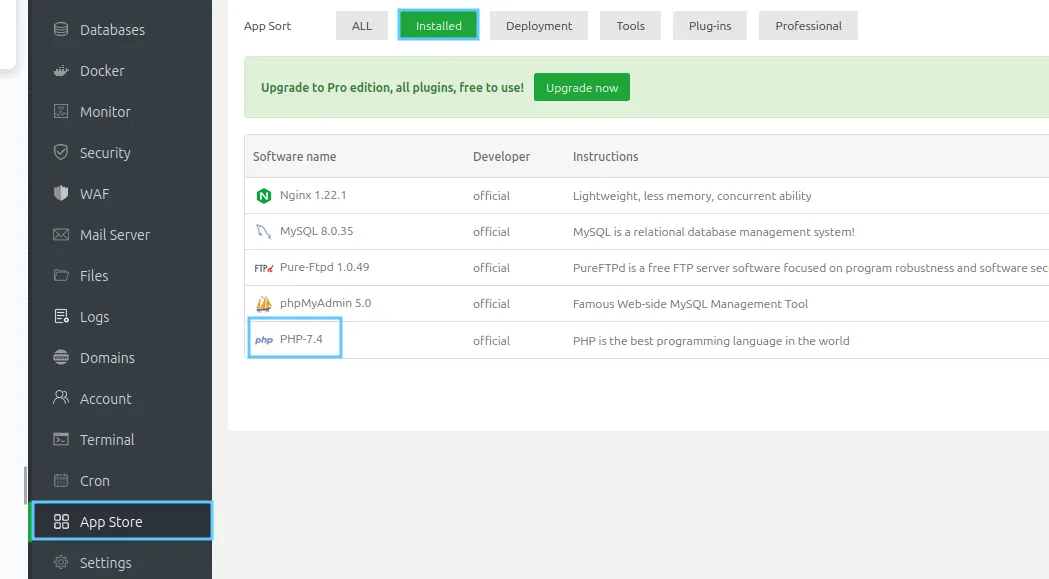Screen dimensions: 1049x579
Task: Click the Logs icon in sidebar
Action: point(61,316)
